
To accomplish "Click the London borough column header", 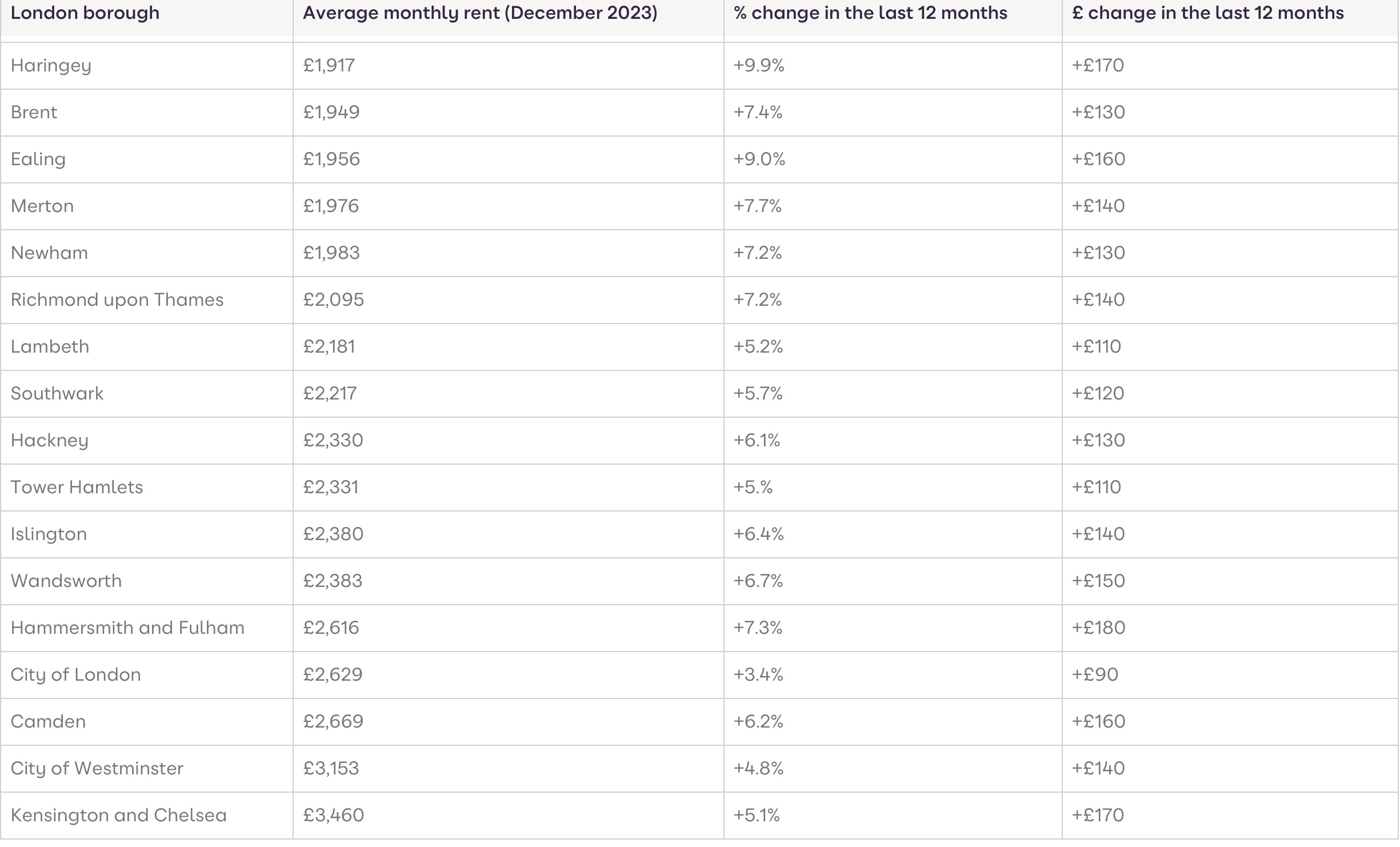I will pyautogui.click(x=85, y=13).
